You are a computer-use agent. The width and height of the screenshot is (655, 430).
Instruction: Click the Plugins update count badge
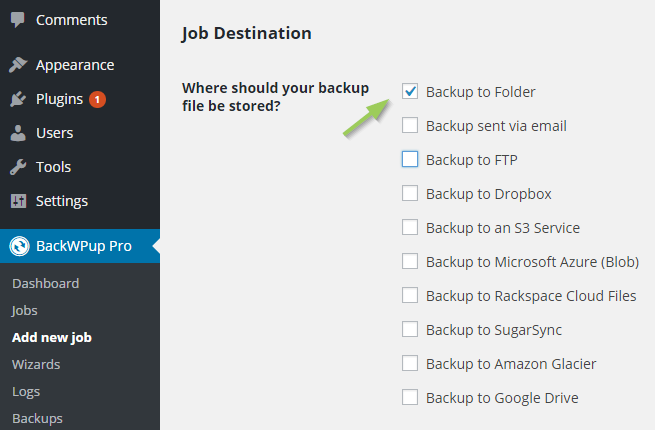pyautogui.click(x=97, y=99)
